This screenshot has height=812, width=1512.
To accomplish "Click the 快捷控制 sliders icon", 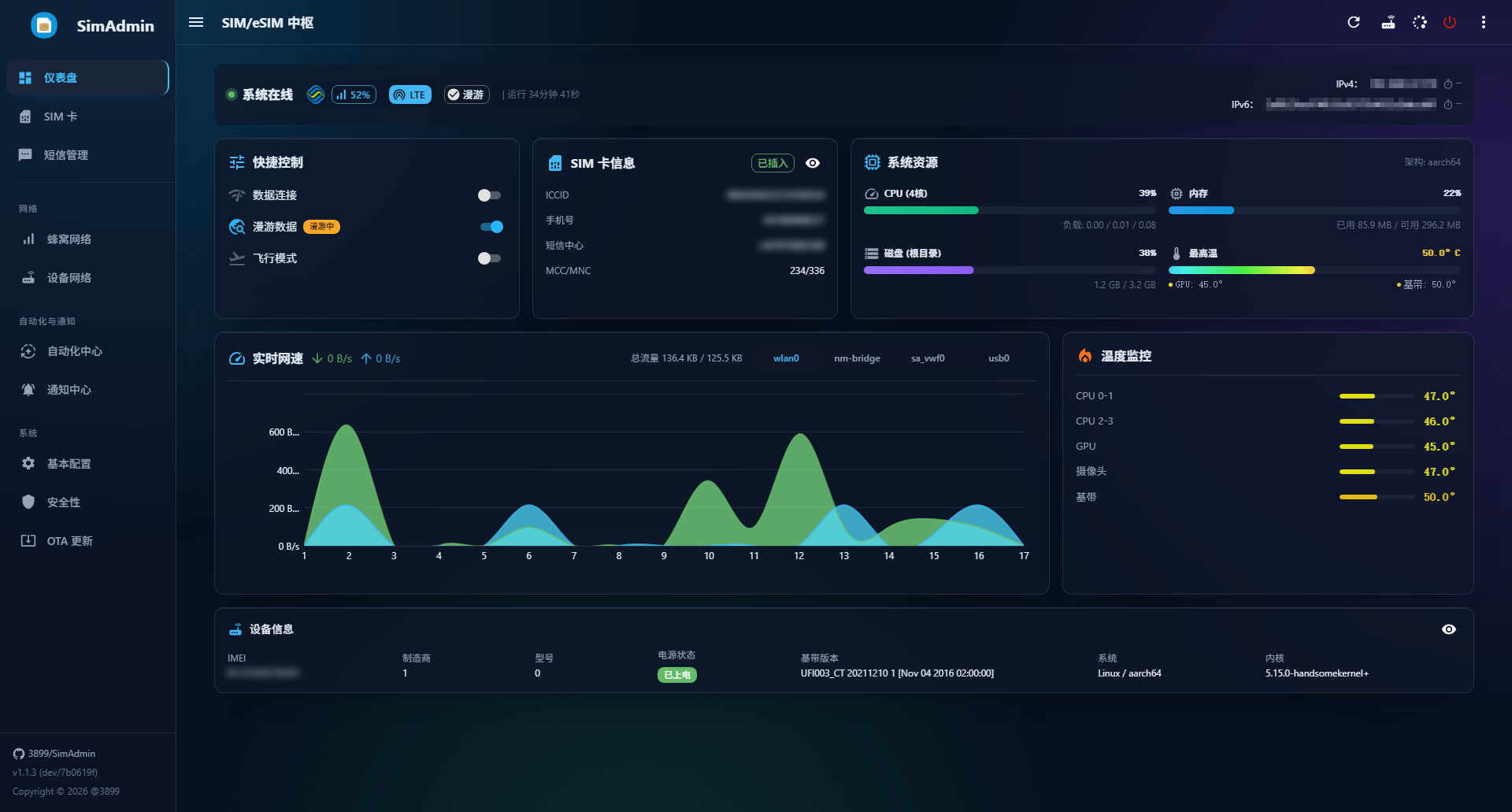I will [237, 162].
